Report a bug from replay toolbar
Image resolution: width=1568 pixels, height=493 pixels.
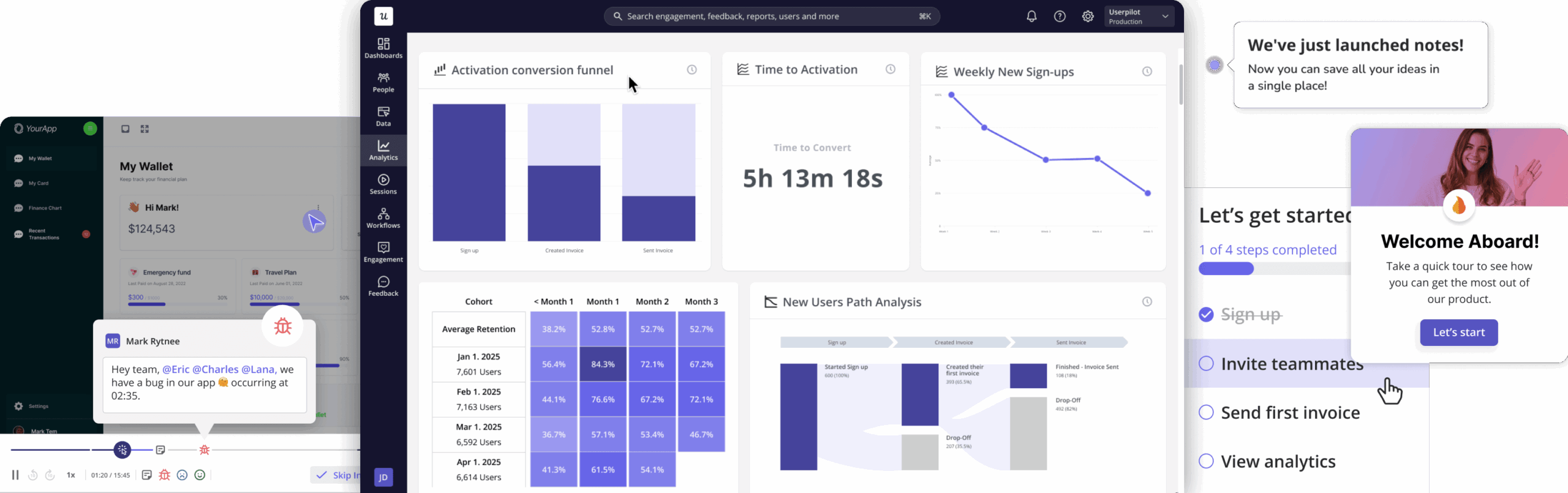165,475
